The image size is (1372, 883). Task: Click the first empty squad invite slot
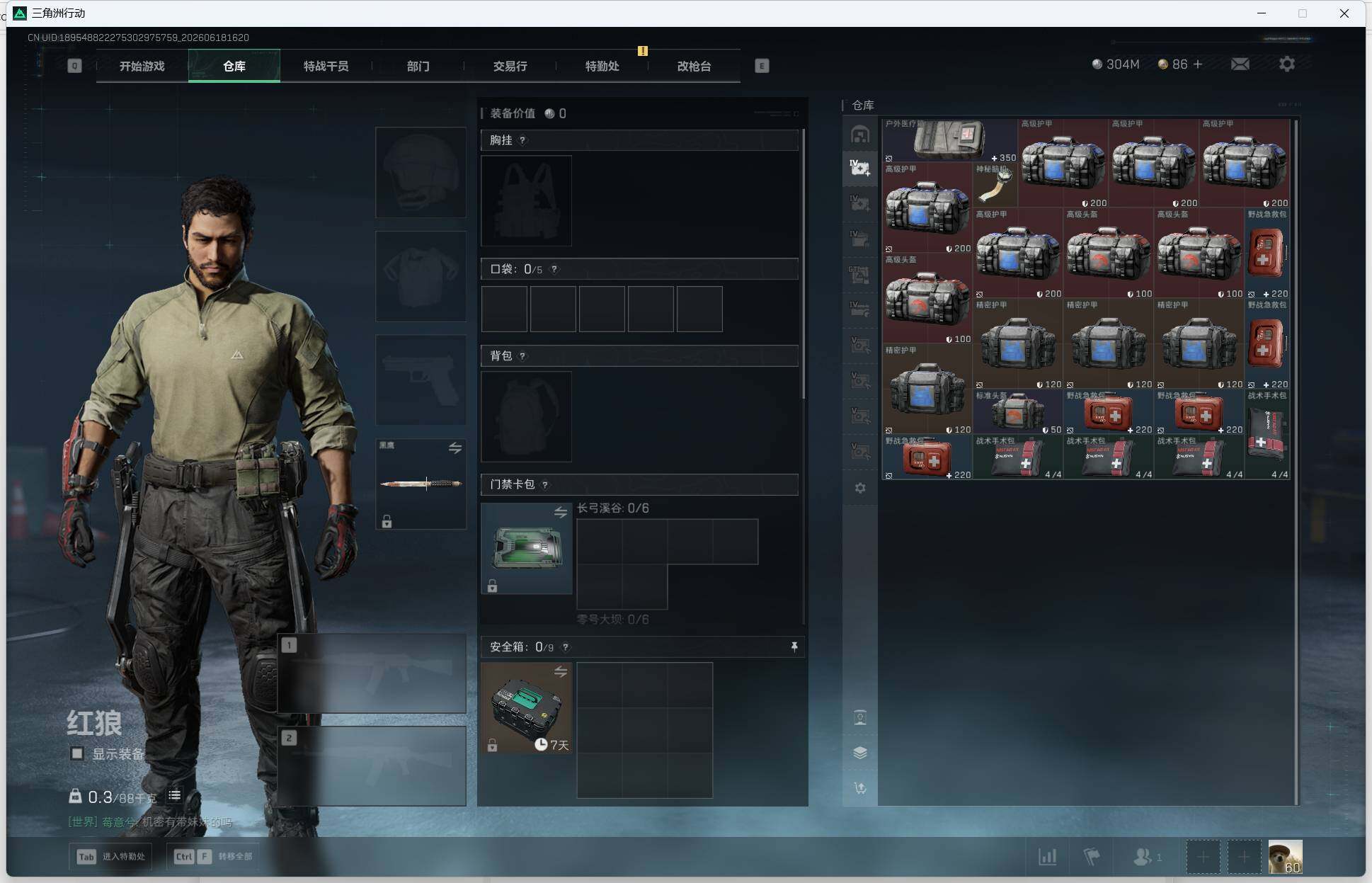pos(1203,857)
